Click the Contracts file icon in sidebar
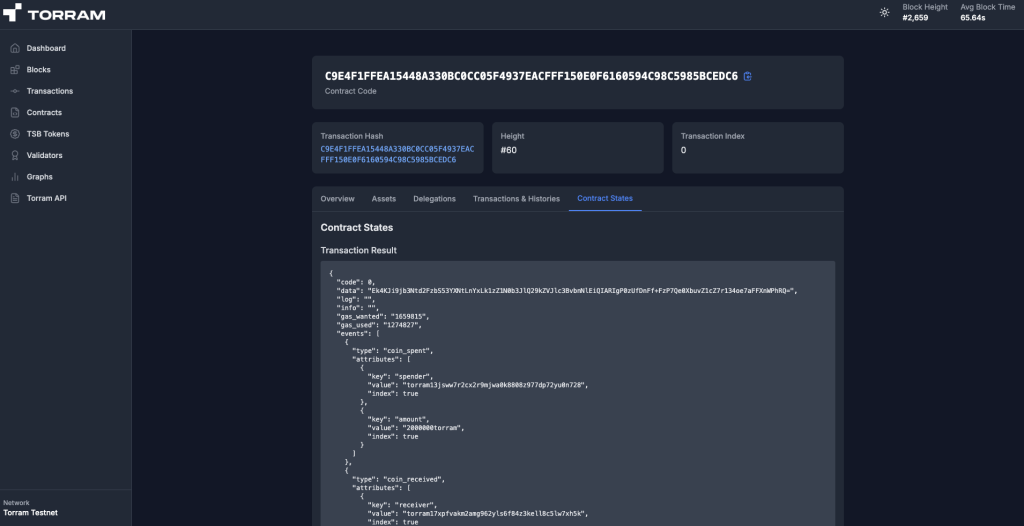The image size is (1024, 526). 15,112
